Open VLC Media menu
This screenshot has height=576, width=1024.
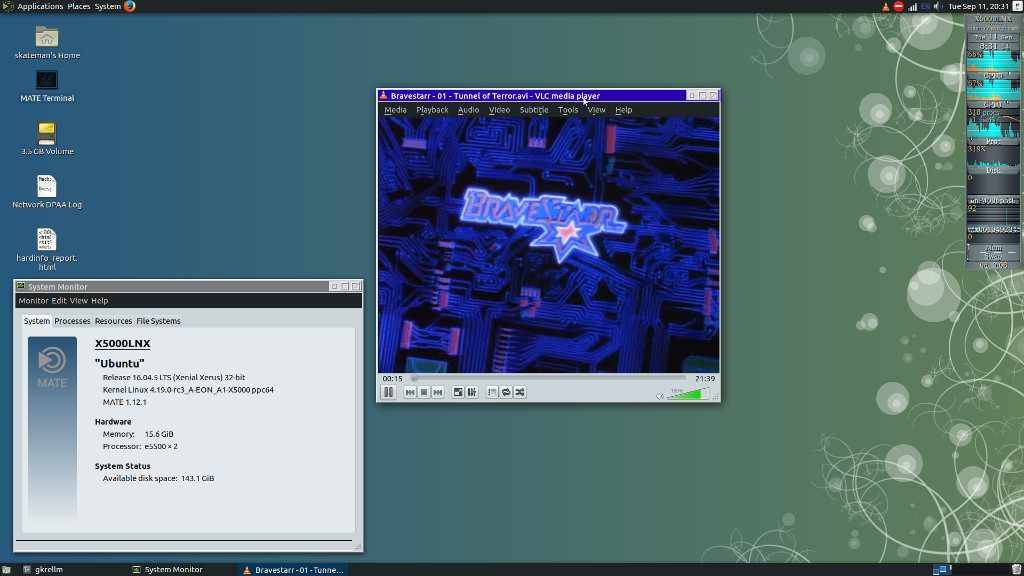[x=395, y=110]
